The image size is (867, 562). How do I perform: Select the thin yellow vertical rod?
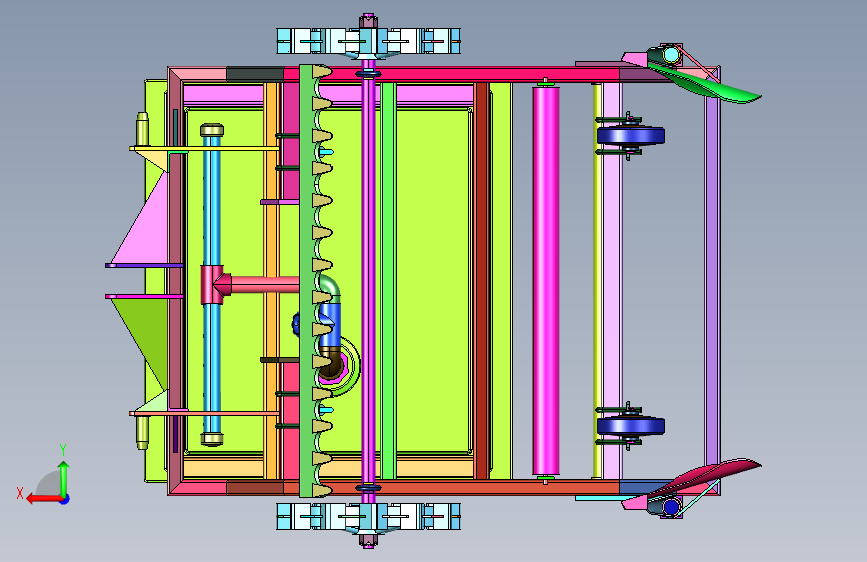[x=597, y=281]
